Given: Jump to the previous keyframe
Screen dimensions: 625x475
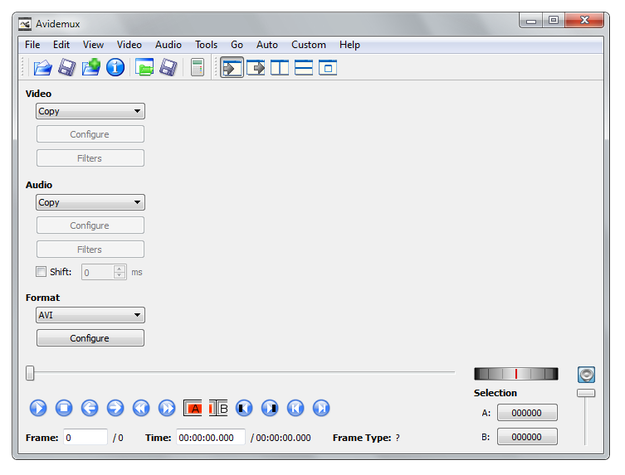Looking at the screenshot, I should 141,408.
